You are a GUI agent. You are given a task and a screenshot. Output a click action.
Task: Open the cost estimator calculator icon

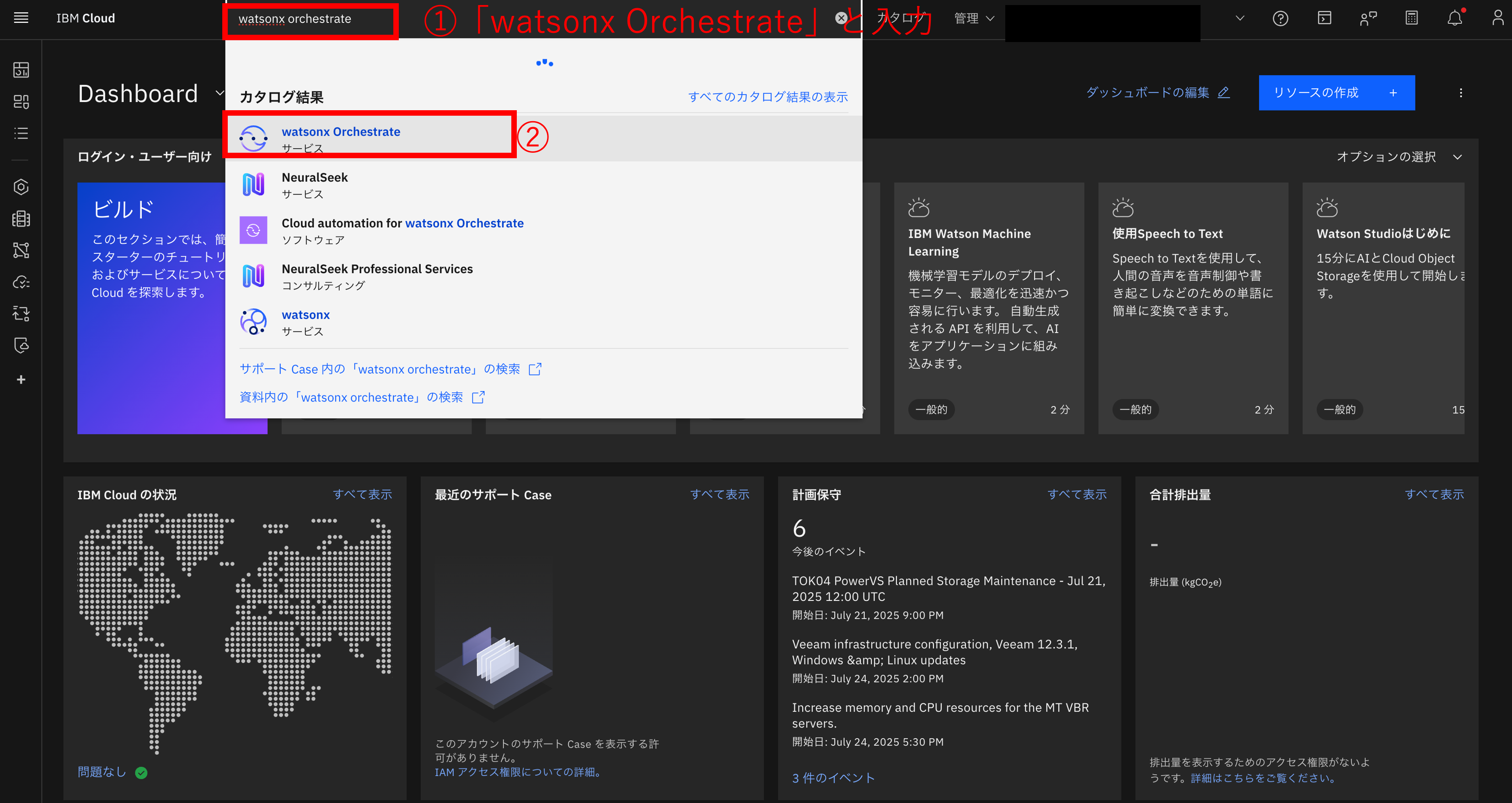pos(1412,19)
